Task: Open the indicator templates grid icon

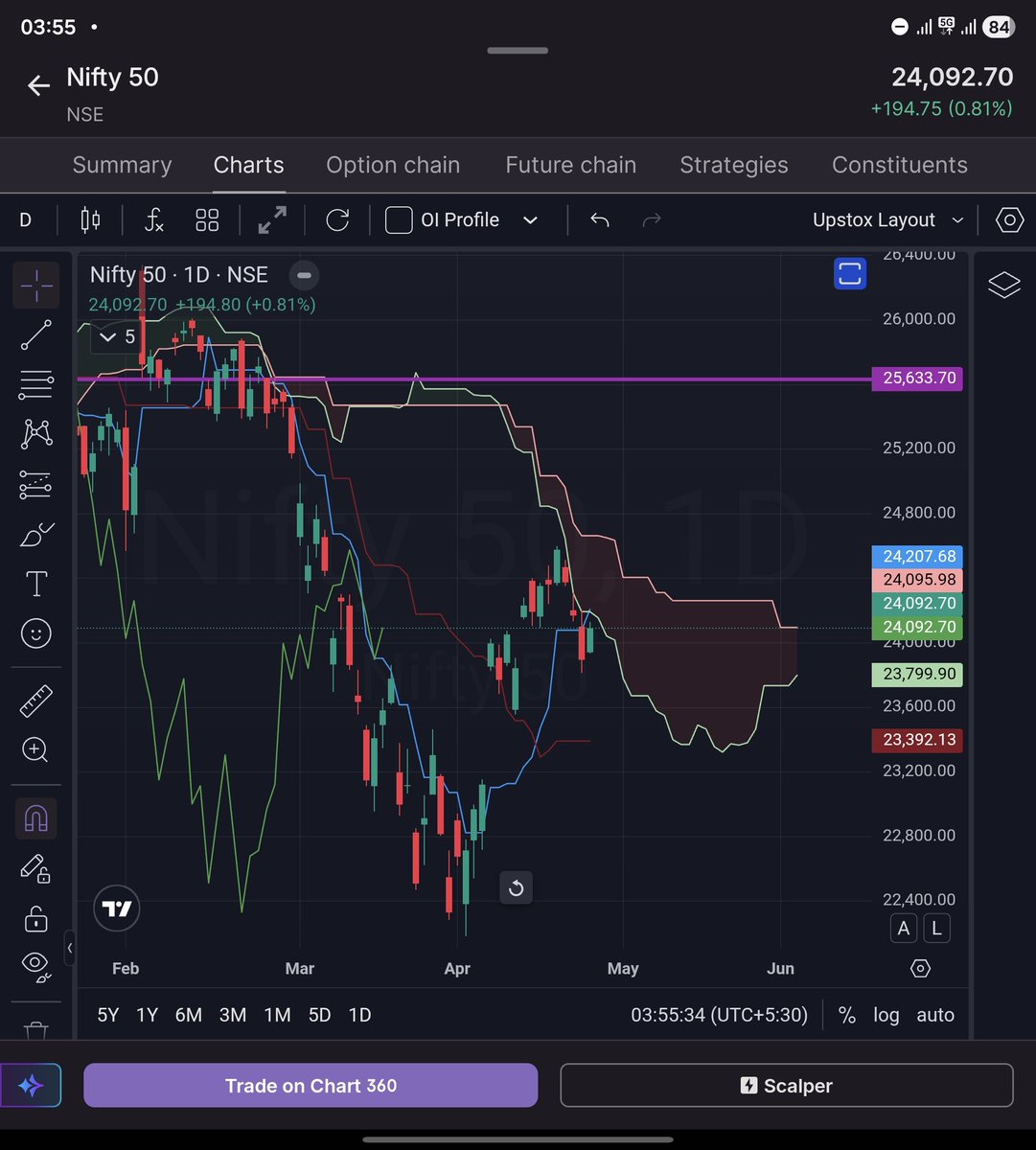Action: point(207,220)
